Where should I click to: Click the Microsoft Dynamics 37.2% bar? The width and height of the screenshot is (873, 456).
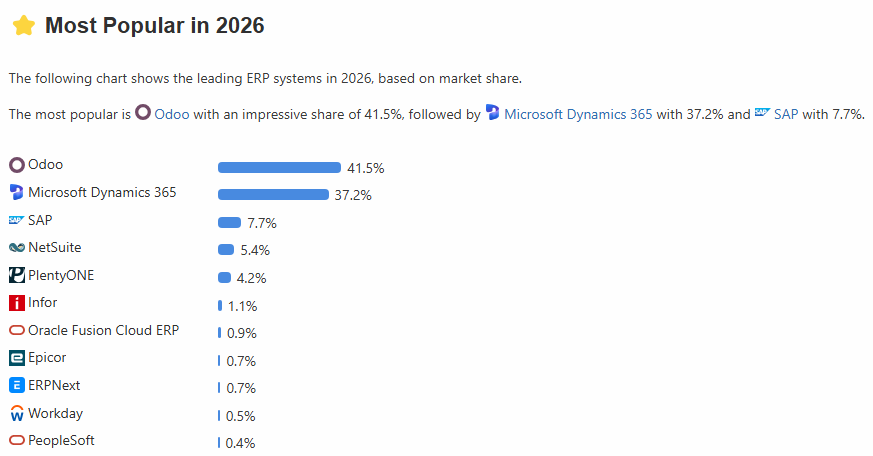(273, 194)
